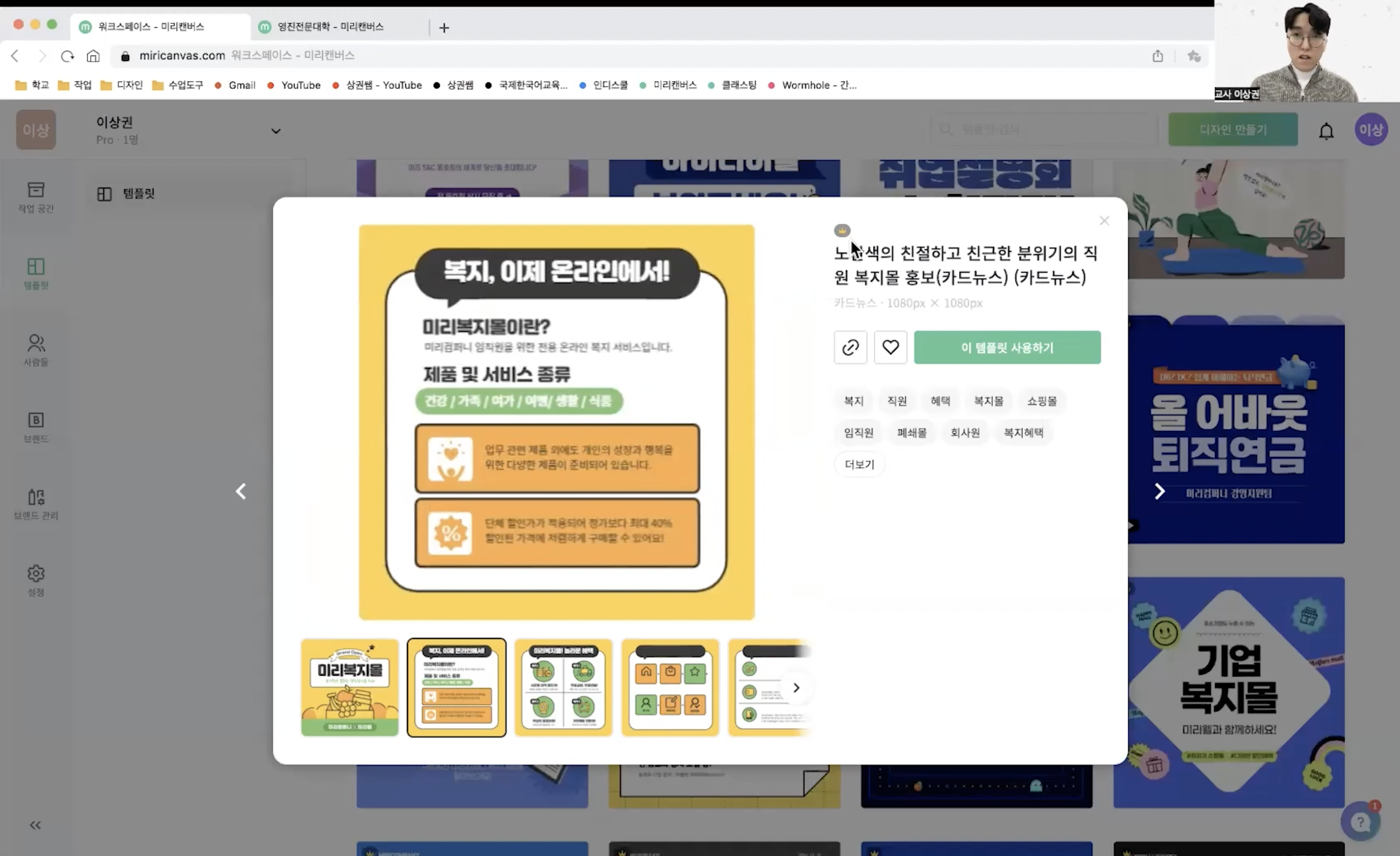Click the address bar miricanvas.com

(x=625, y=56)
